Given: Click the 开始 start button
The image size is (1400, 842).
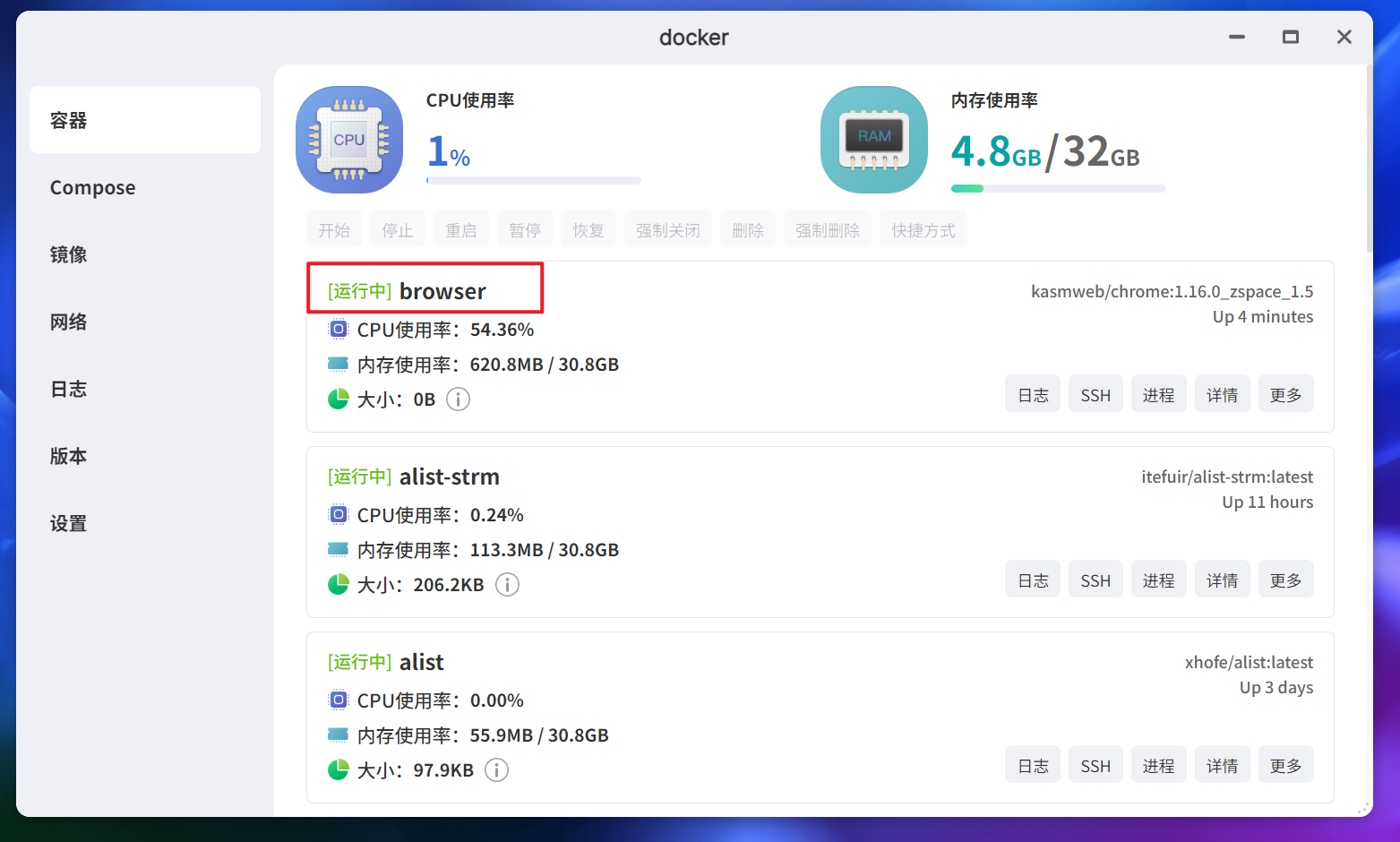Looking at the screenshot, I should tap(334, 230).
